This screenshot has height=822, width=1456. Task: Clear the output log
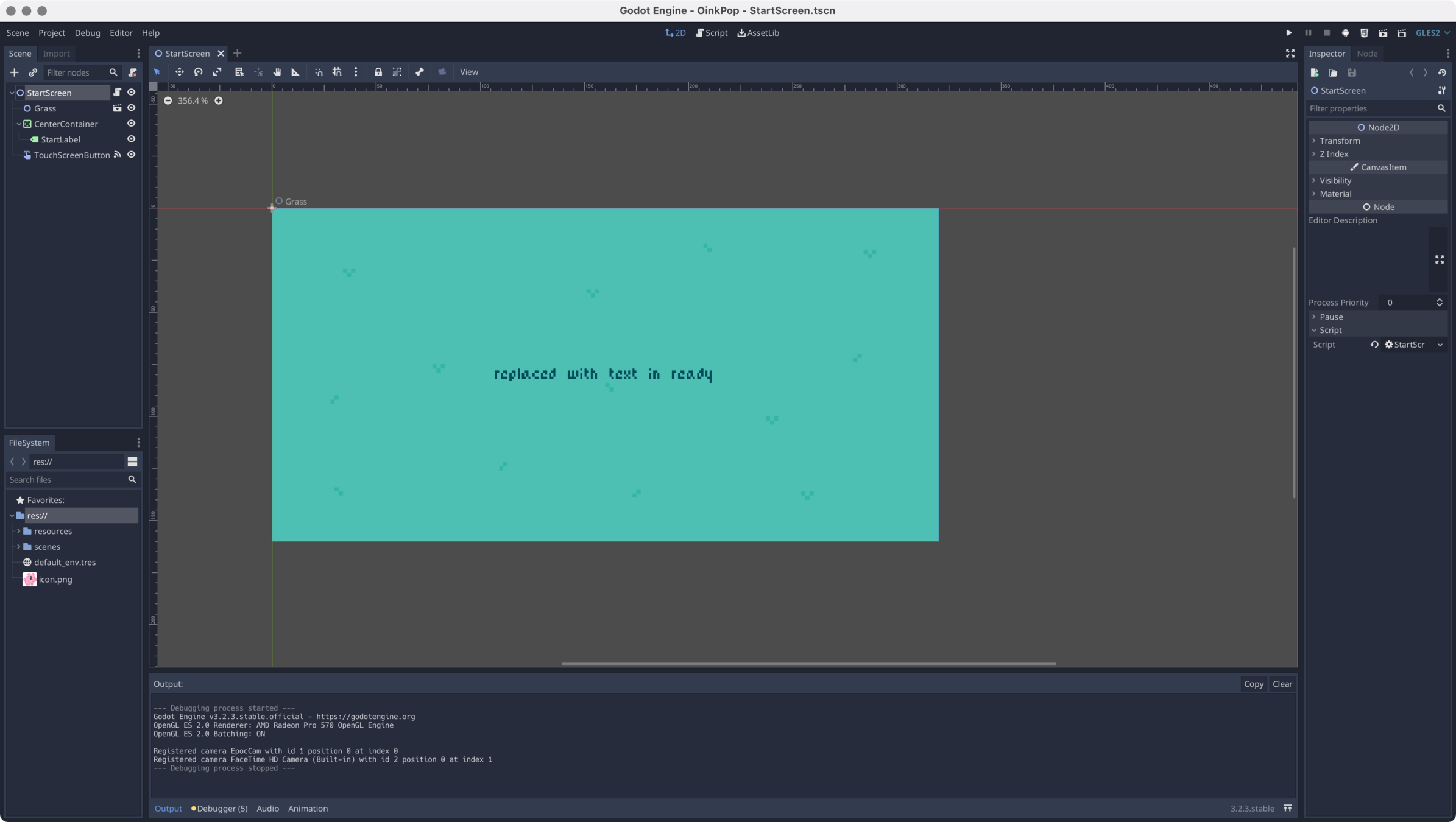click(x=1282, y=684)
